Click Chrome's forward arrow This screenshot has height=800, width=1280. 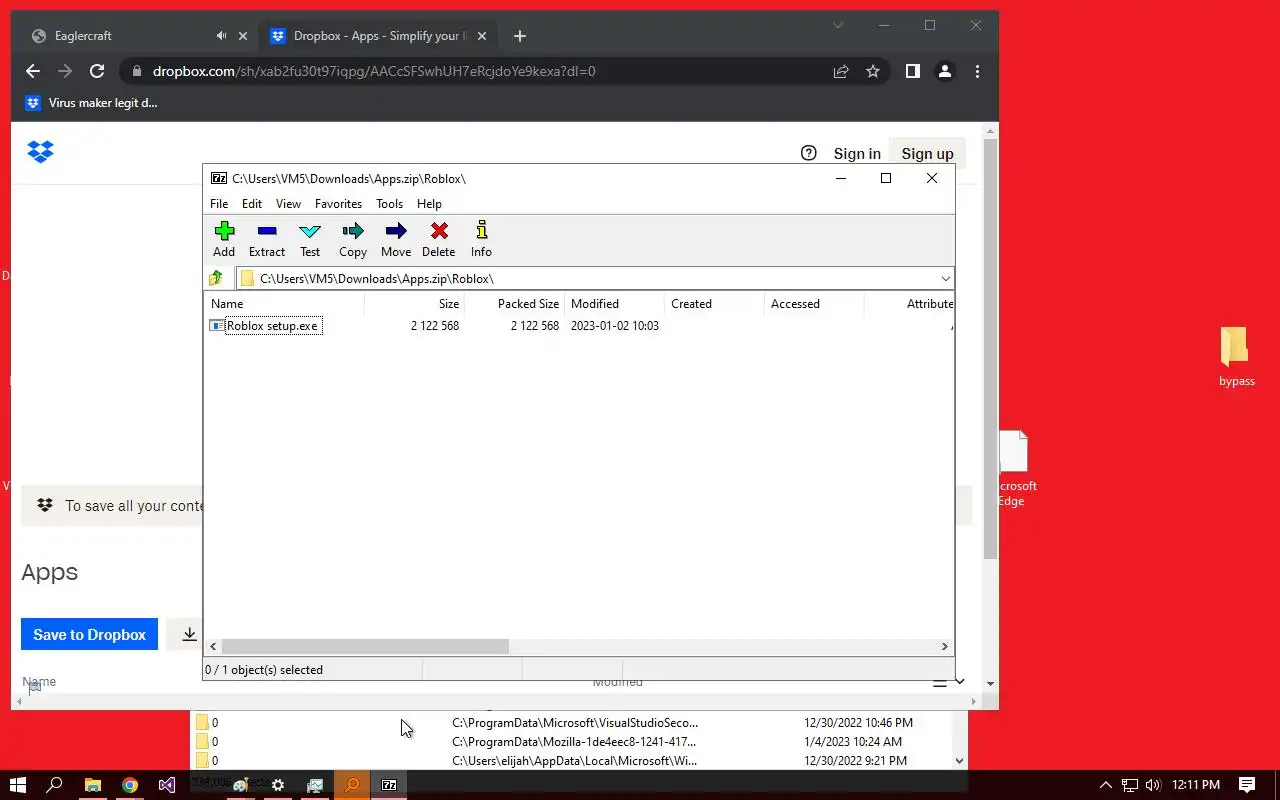point(65,71)
